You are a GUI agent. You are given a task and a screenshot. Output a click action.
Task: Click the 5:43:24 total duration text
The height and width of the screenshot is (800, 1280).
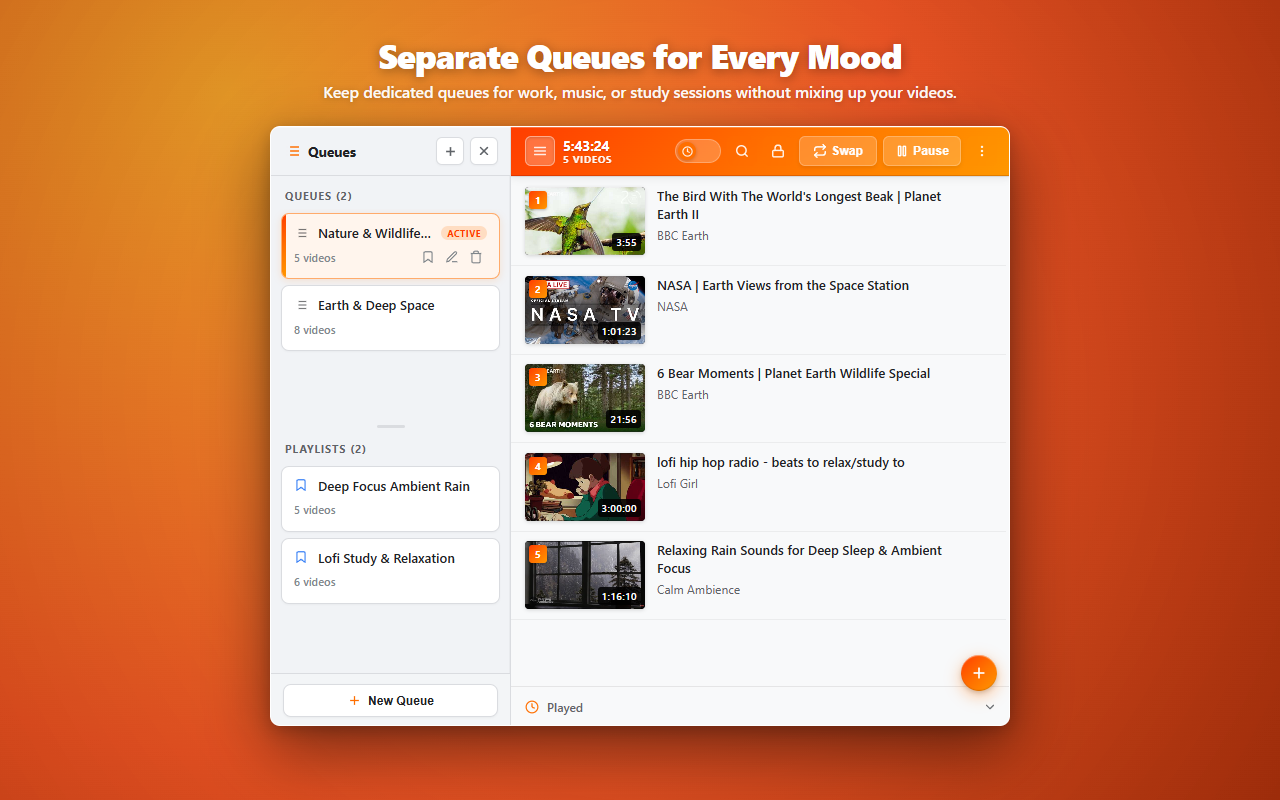point(586,146)
